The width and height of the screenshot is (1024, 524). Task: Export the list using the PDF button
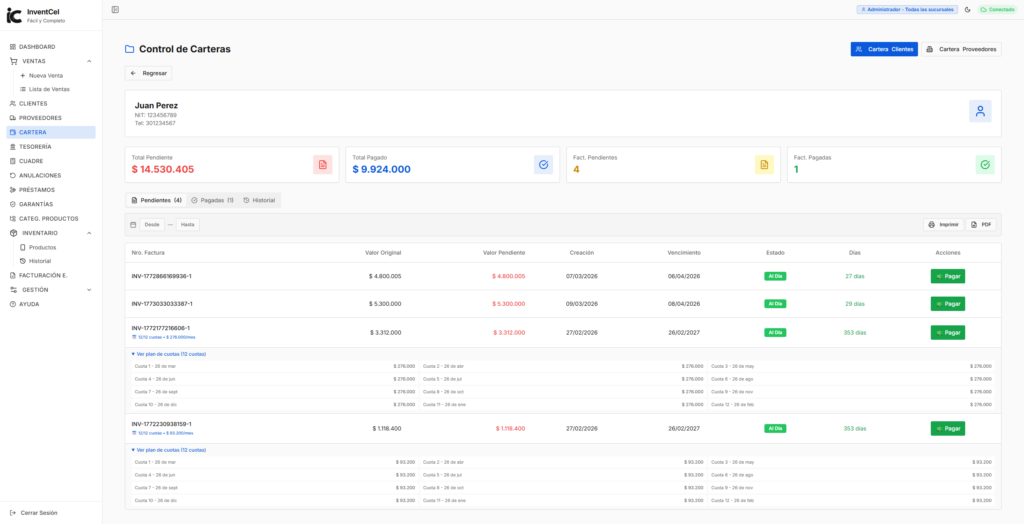[980, 225]
